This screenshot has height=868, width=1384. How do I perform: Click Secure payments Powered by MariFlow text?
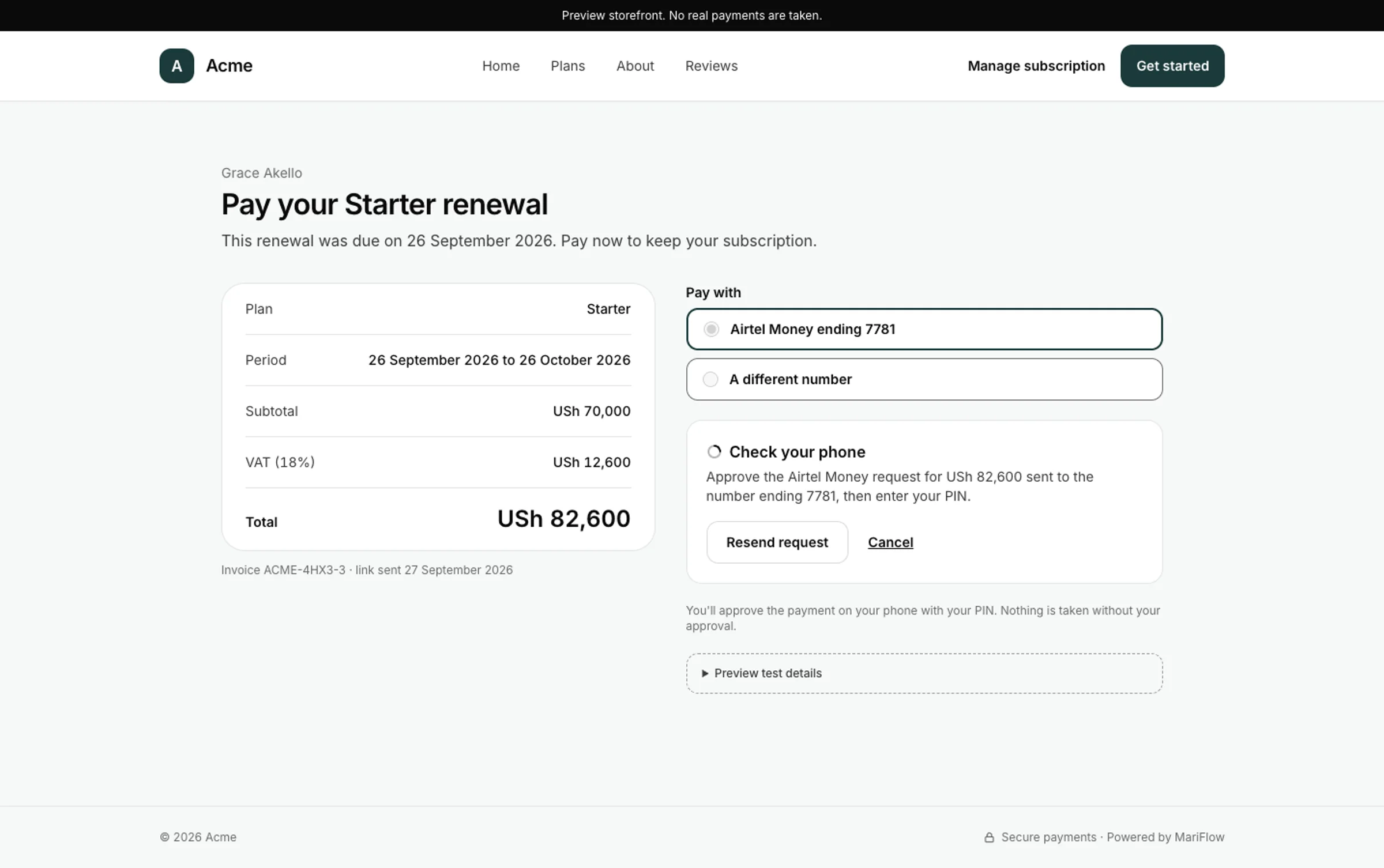tap(1112, 837)
